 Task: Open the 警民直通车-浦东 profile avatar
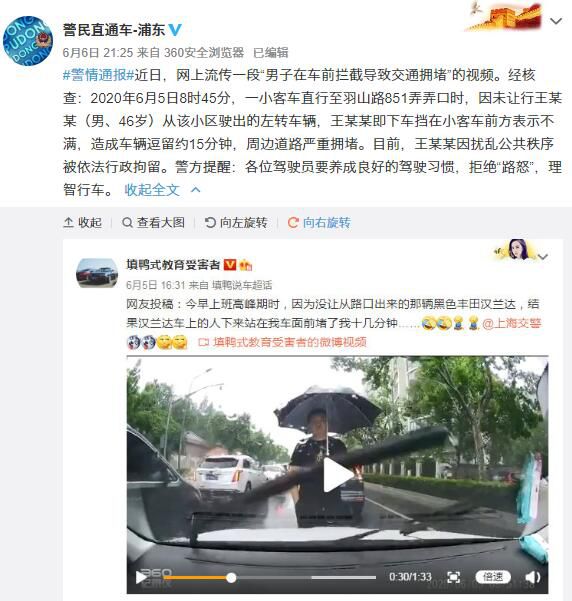(x=28, y=41)
